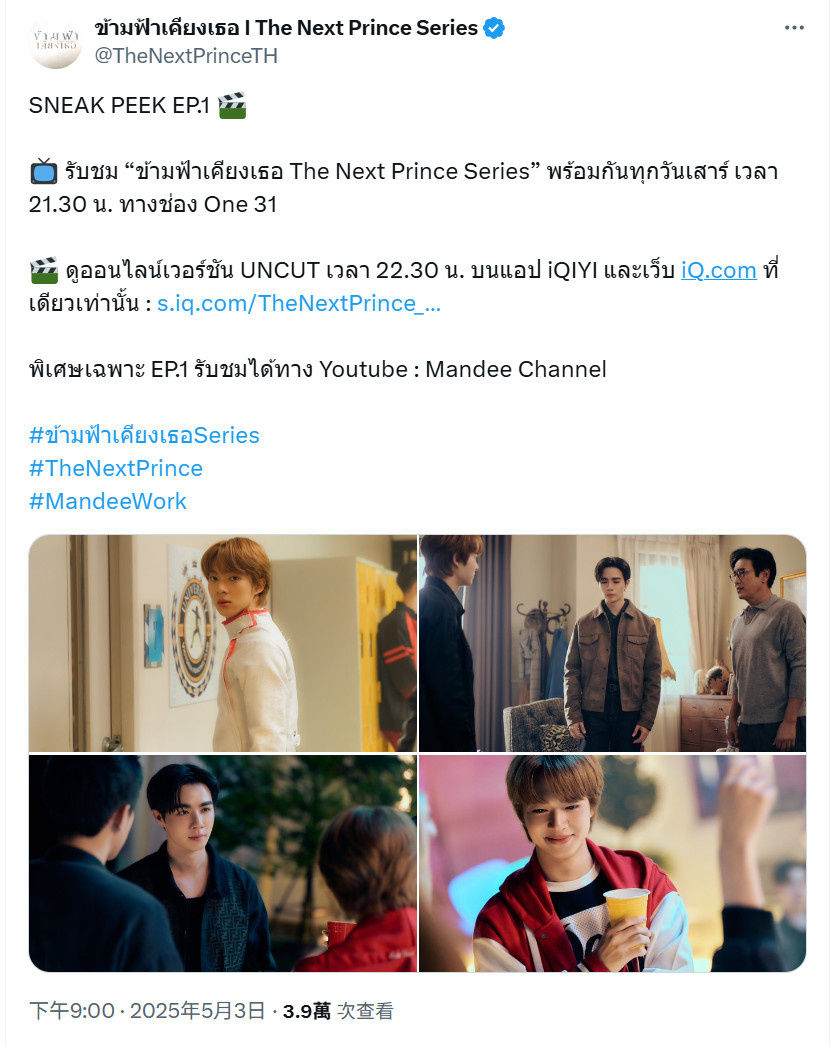View photo of smiling boy with yellow cup
Image resolution: width=831 pixels, height=1046 pixels.
pos(612,863)
